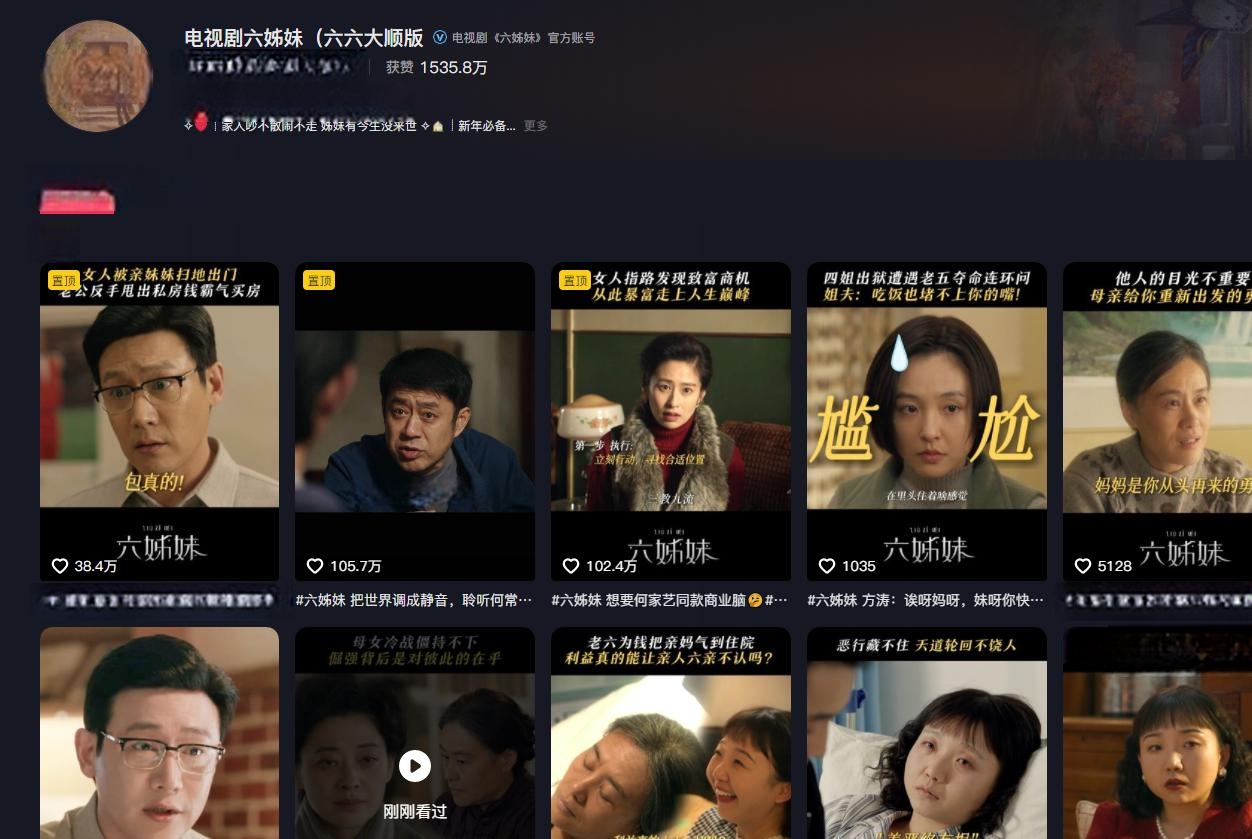
Task: Open video titled 女人指路发现致富商机
Action: click(671, 422)
